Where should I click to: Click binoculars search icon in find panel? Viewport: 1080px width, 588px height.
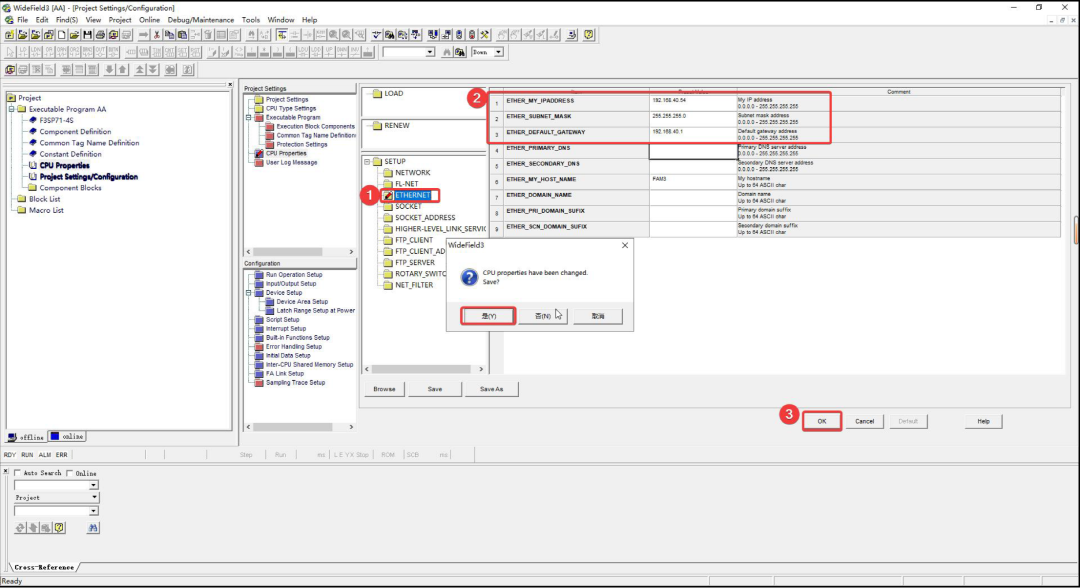(93, 527)
